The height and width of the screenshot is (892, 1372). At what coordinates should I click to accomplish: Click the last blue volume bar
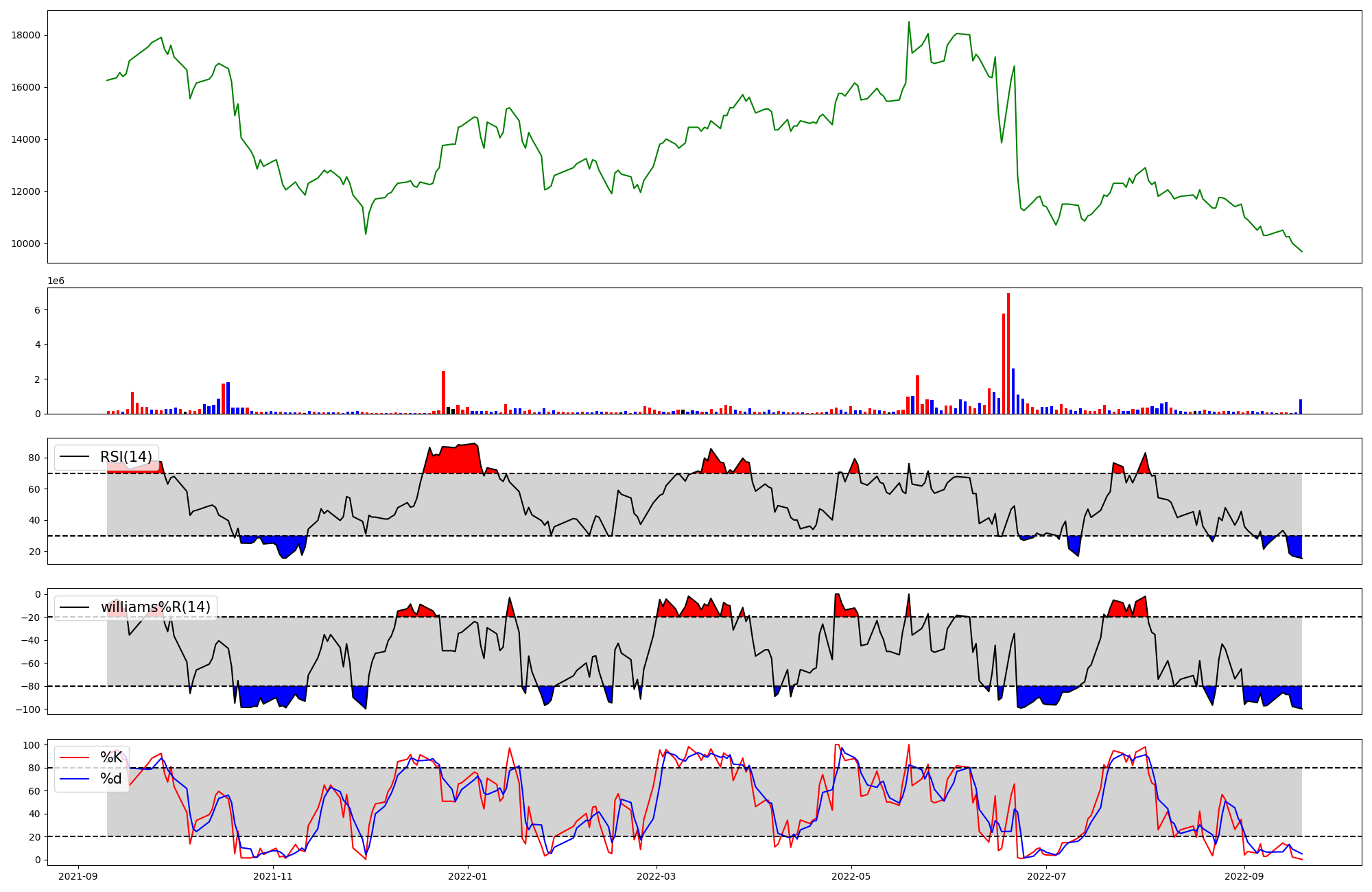[x=1300, y=407]
